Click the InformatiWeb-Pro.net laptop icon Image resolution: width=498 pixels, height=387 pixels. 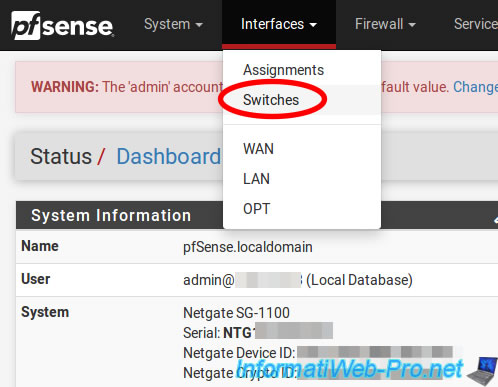point(482,371)
